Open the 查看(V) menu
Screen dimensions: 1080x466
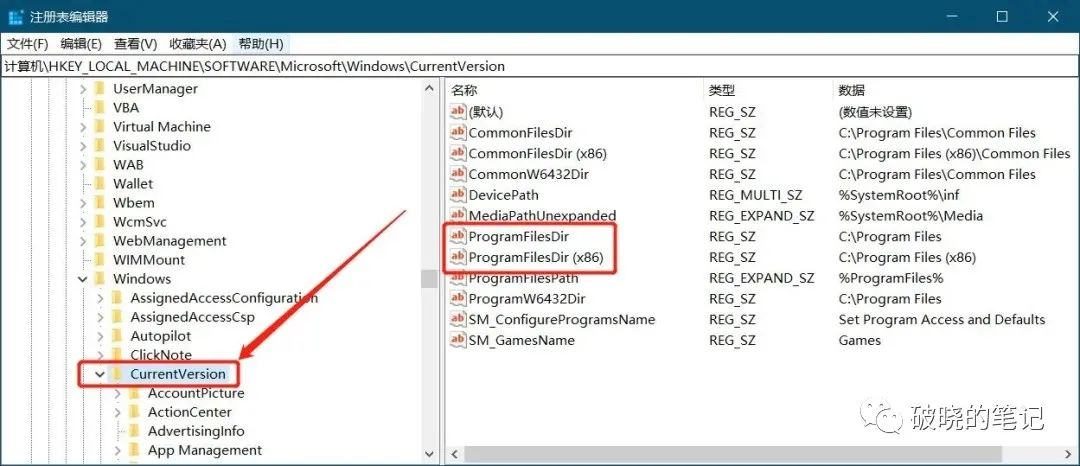[x=136, y=44]
